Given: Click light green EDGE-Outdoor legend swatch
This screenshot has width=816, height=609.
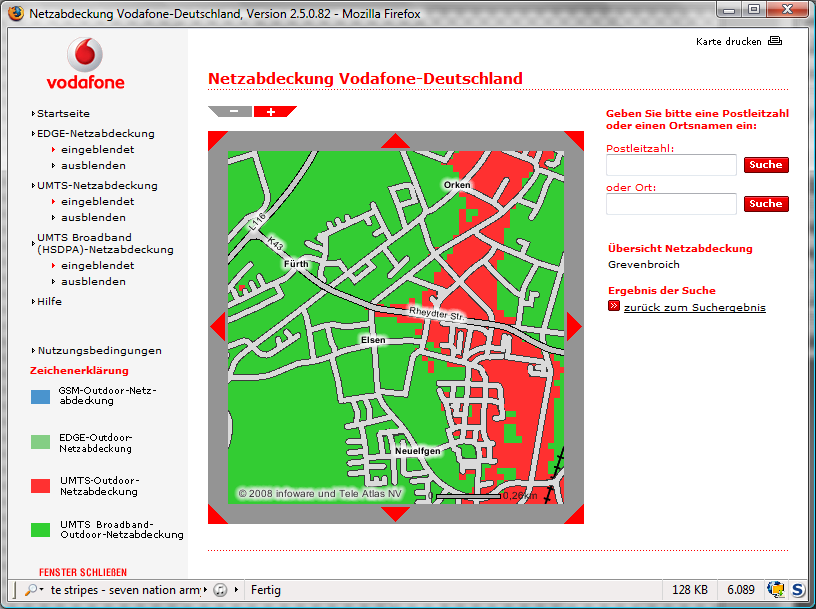Looking at the screenshot, I should click(41, 442).
